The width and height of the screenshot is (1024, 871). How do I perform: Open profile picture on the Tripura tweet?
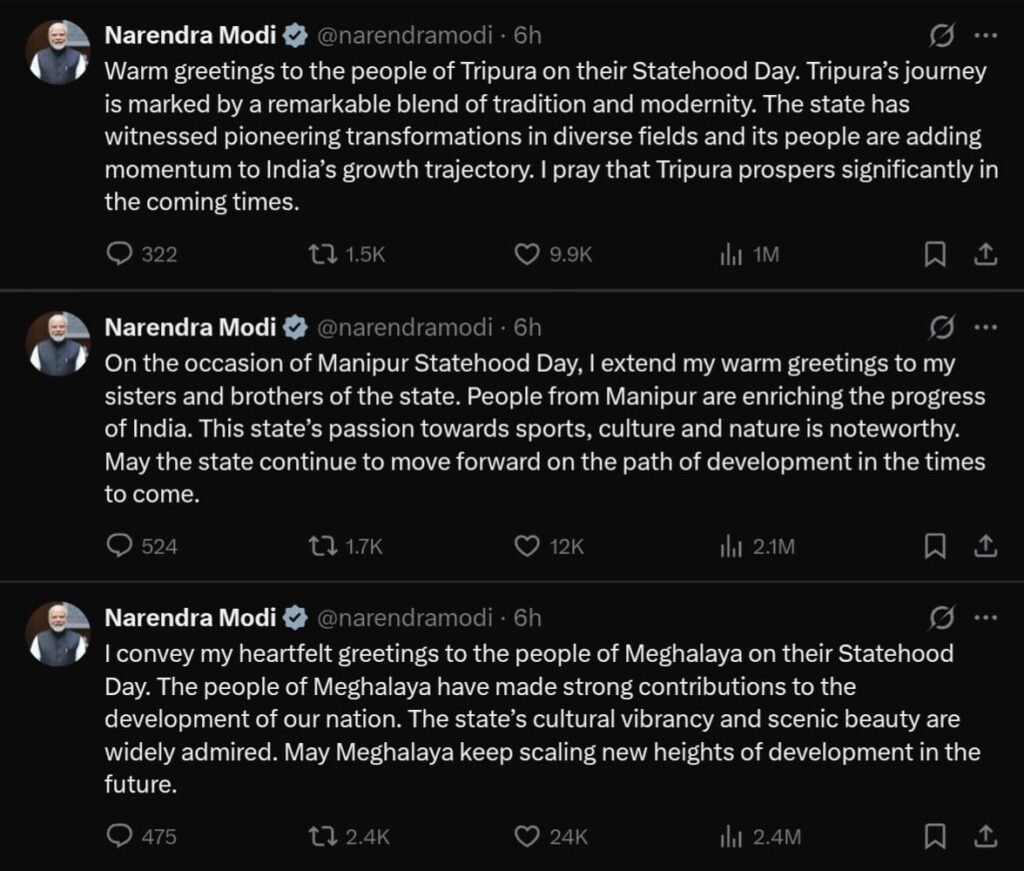pyautogui.click(x=58, y=52)
